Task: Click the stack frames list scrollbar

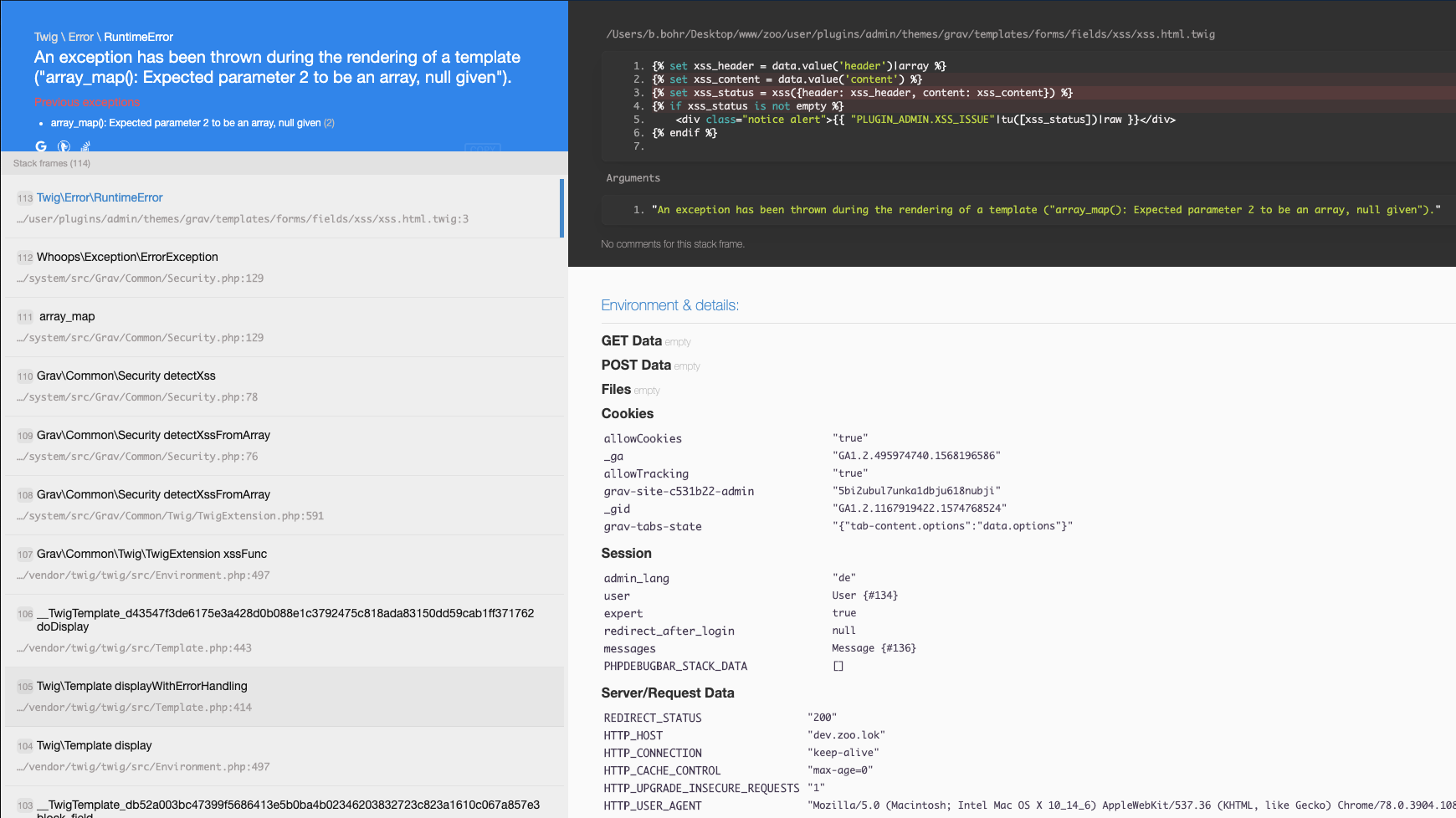Action: (561, 208)
